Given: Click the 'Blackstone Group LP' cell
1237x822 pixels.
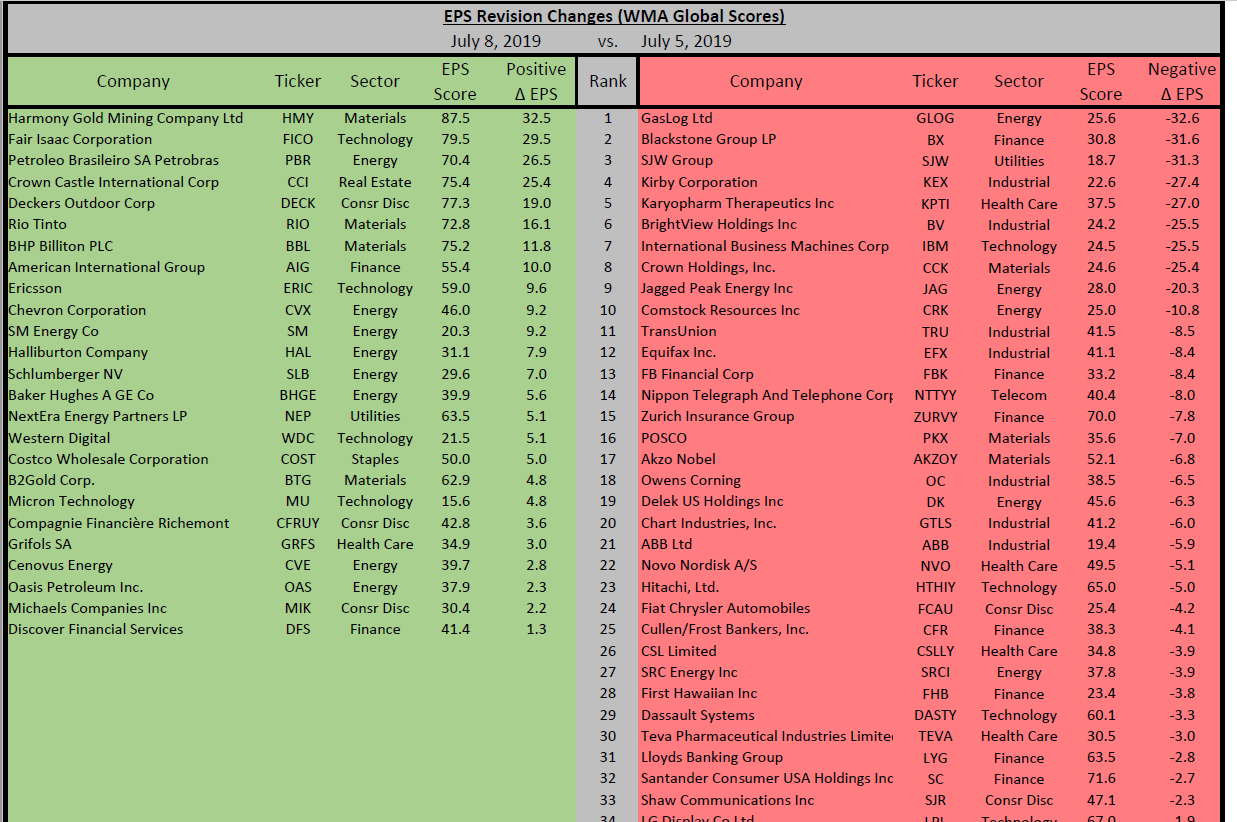Looking at the screenshot, I should (x=709, y=139).
